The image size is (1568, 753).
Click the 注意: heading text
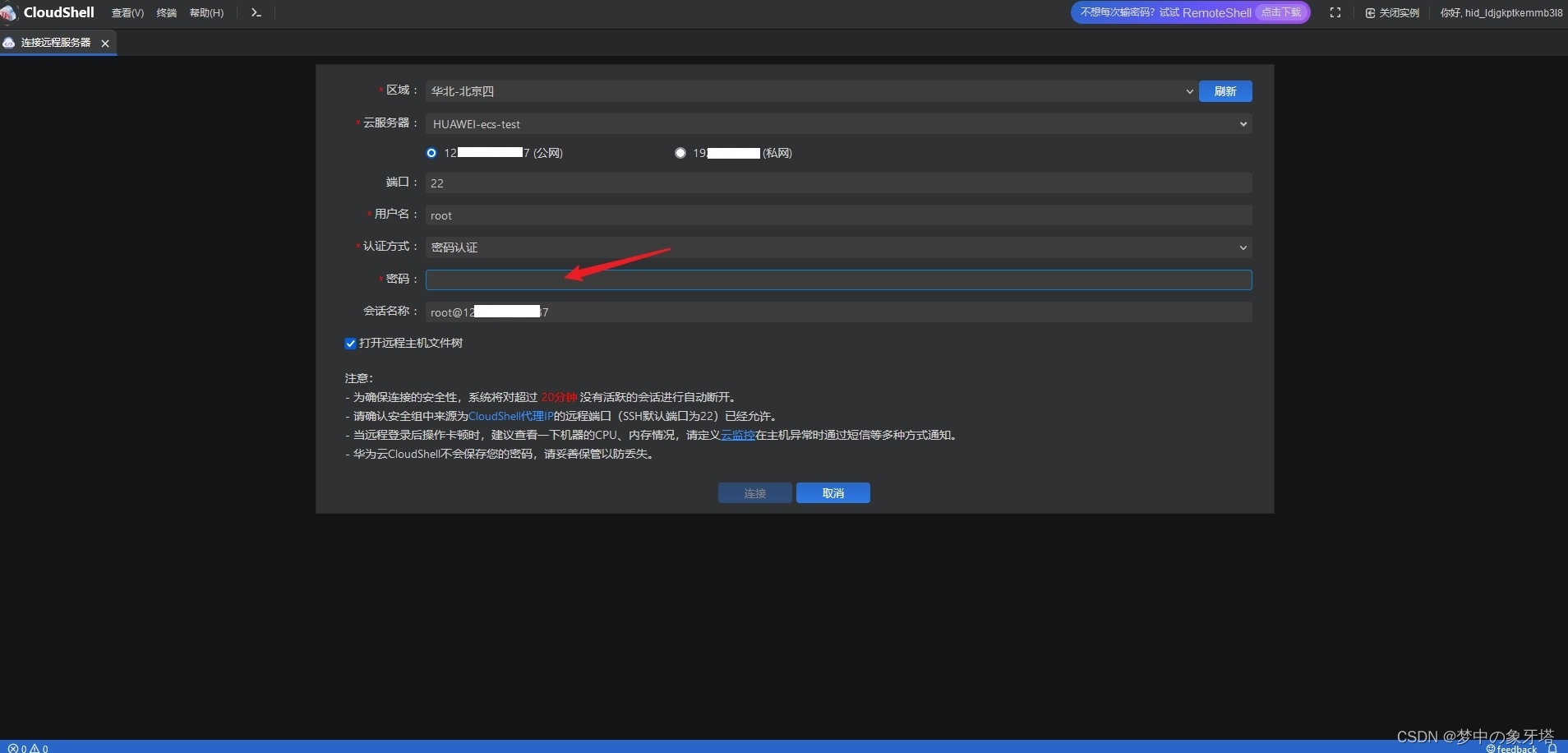click(359, 378)
